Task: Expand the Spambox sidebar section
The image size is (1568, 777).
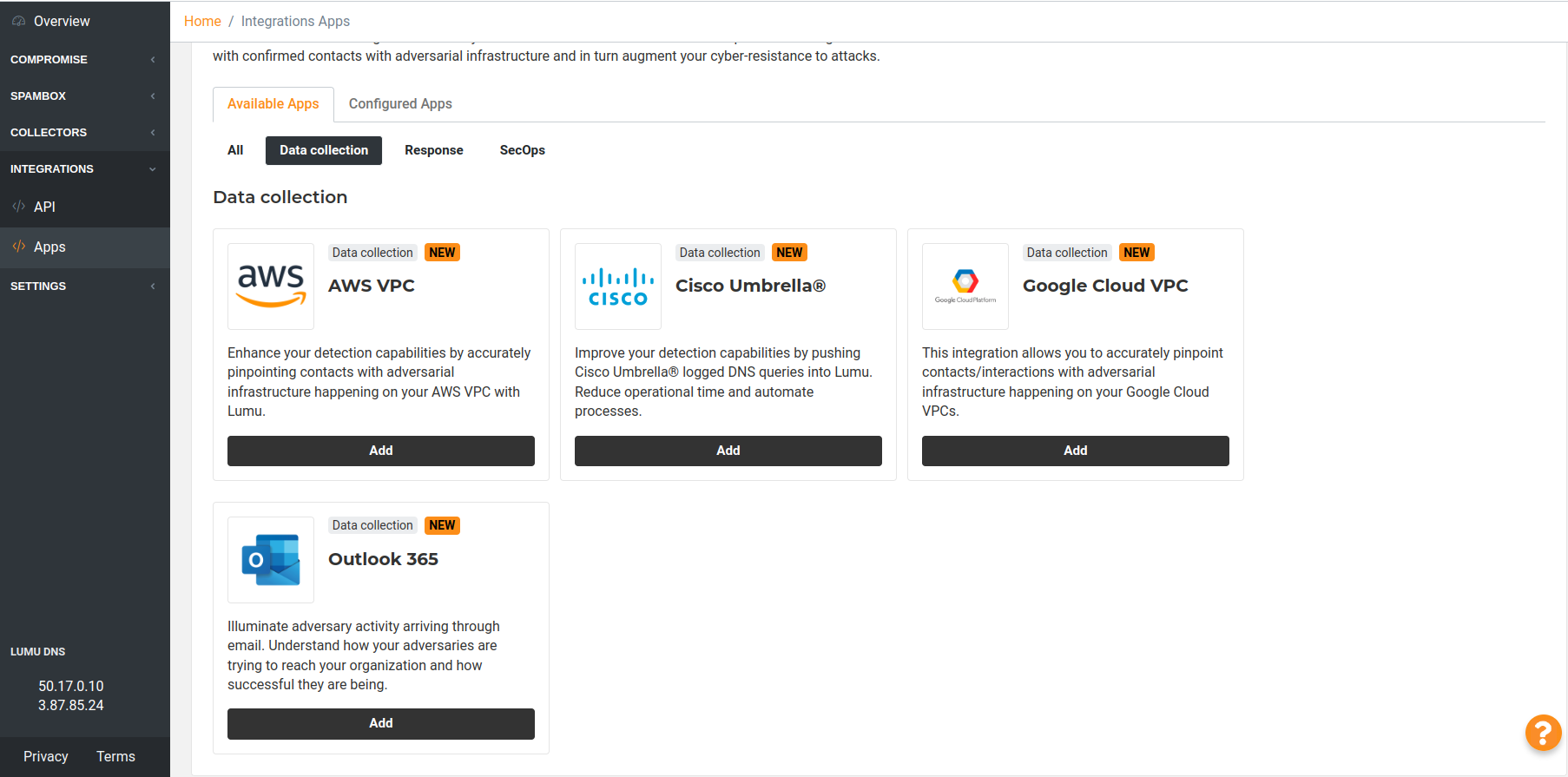Action: pos(84,95)
